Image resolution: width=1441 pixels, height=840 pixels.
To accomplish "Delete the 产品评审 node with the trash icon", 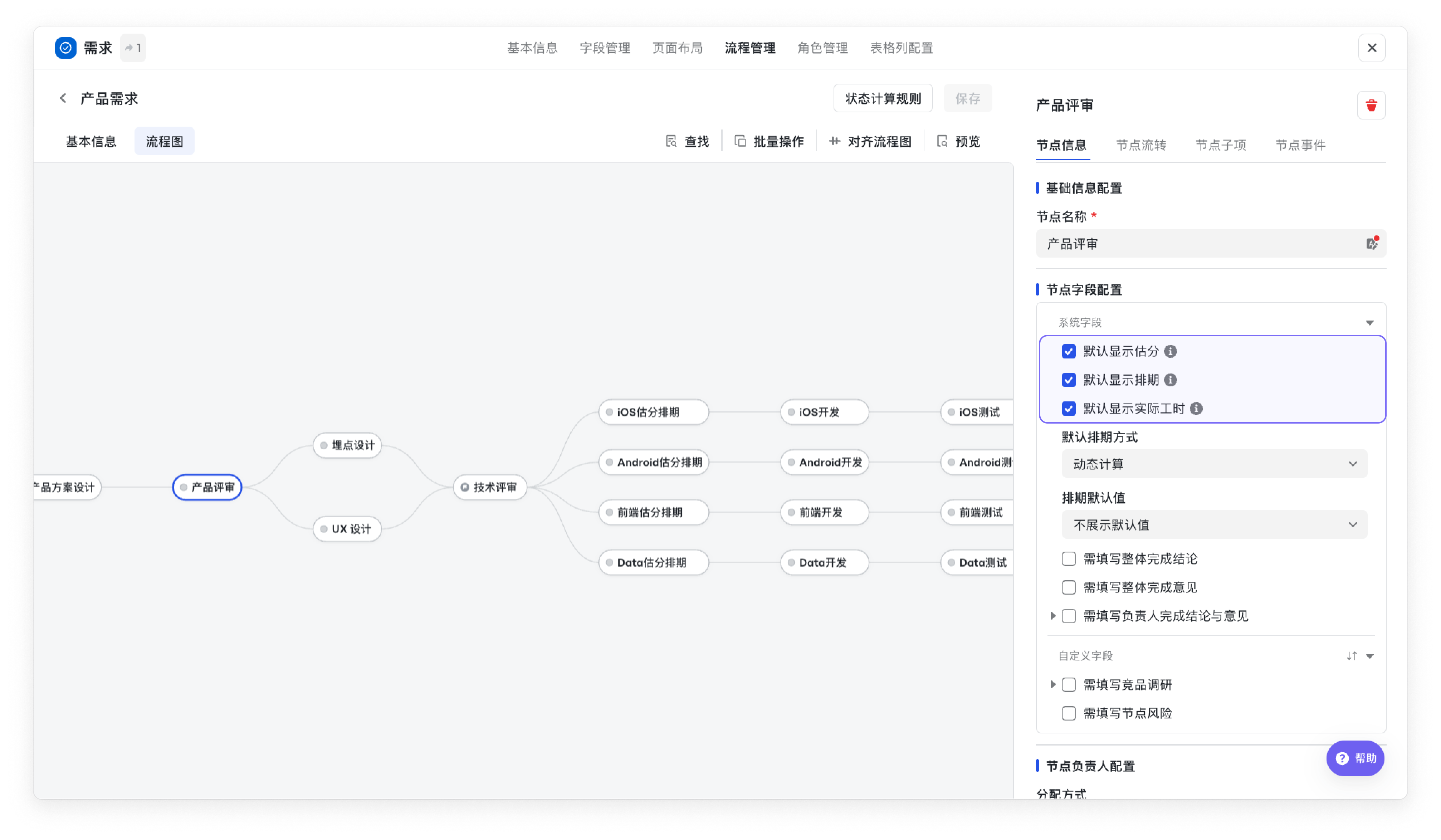I will [1371, 105].
